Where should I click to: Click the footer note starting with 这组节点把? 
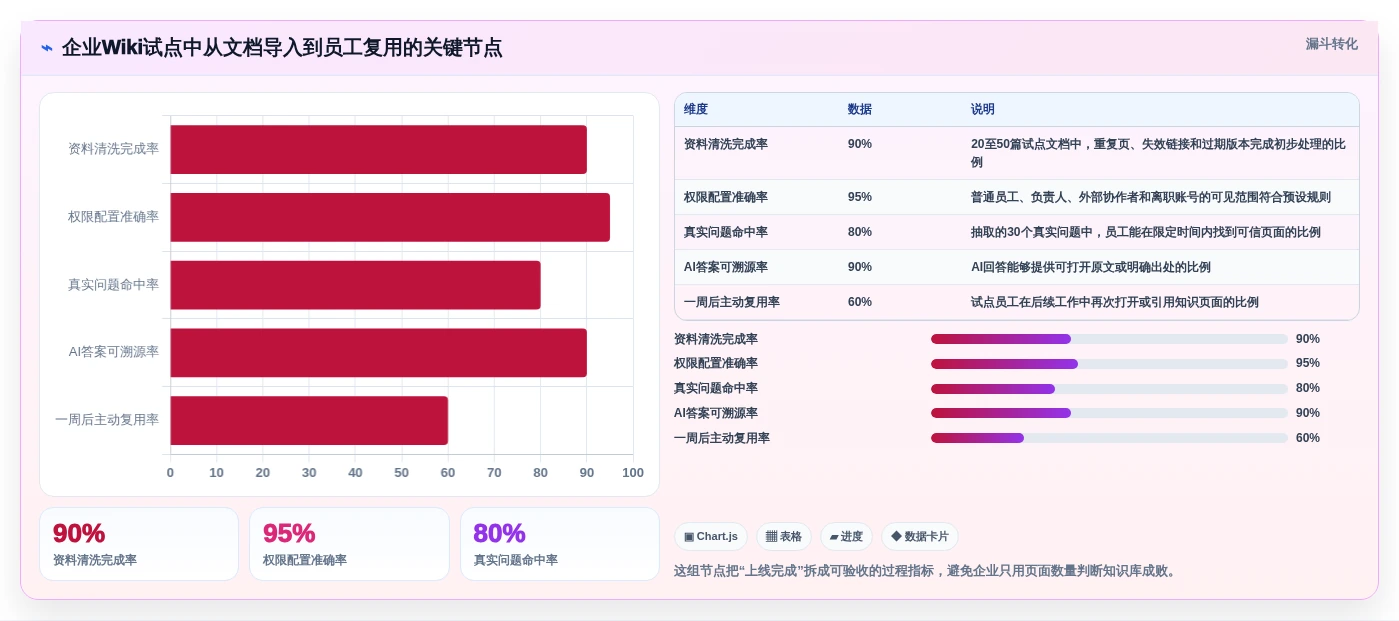pyautogui.click(x=928, y=571)
